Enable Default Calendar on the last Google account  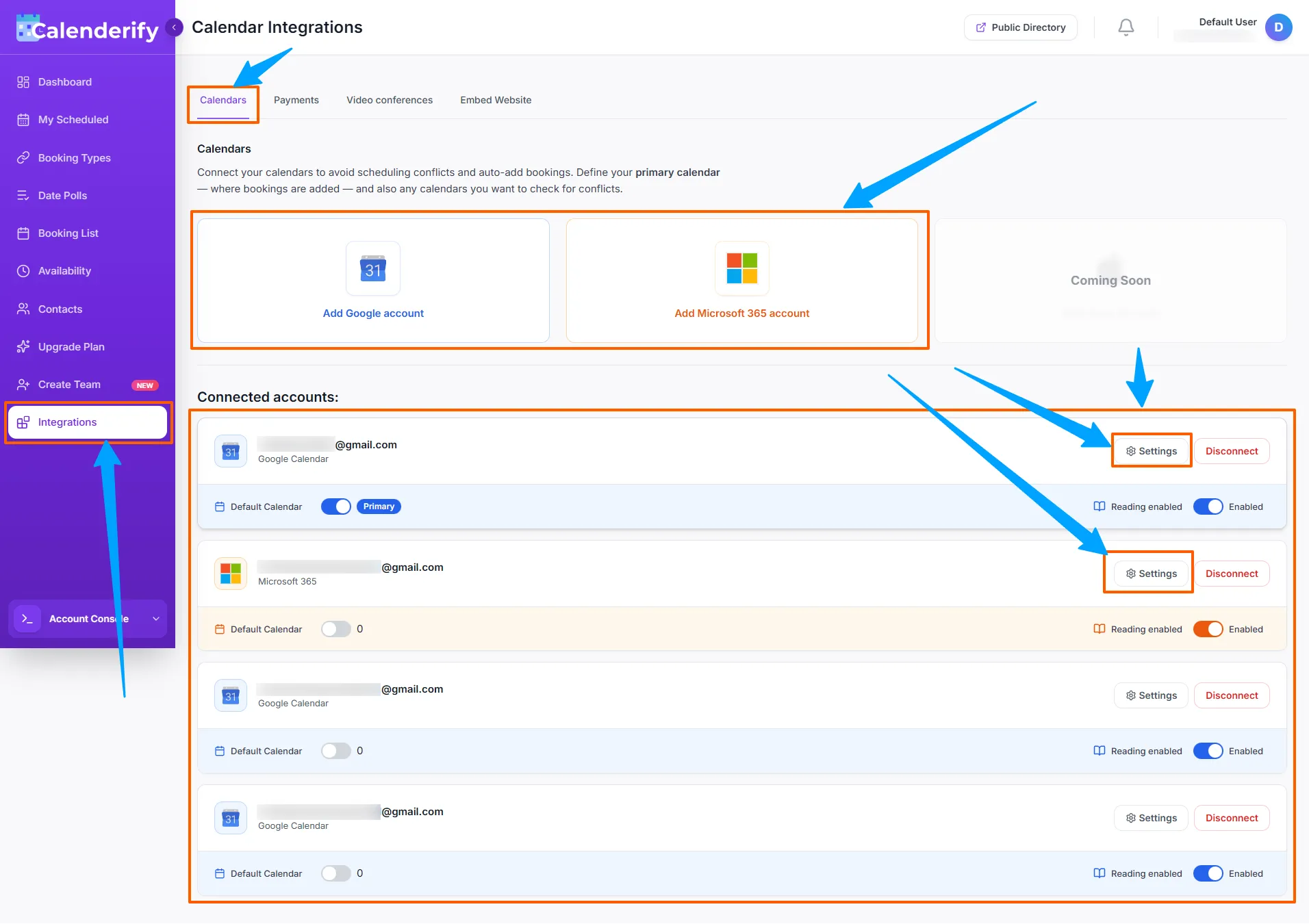335,873
